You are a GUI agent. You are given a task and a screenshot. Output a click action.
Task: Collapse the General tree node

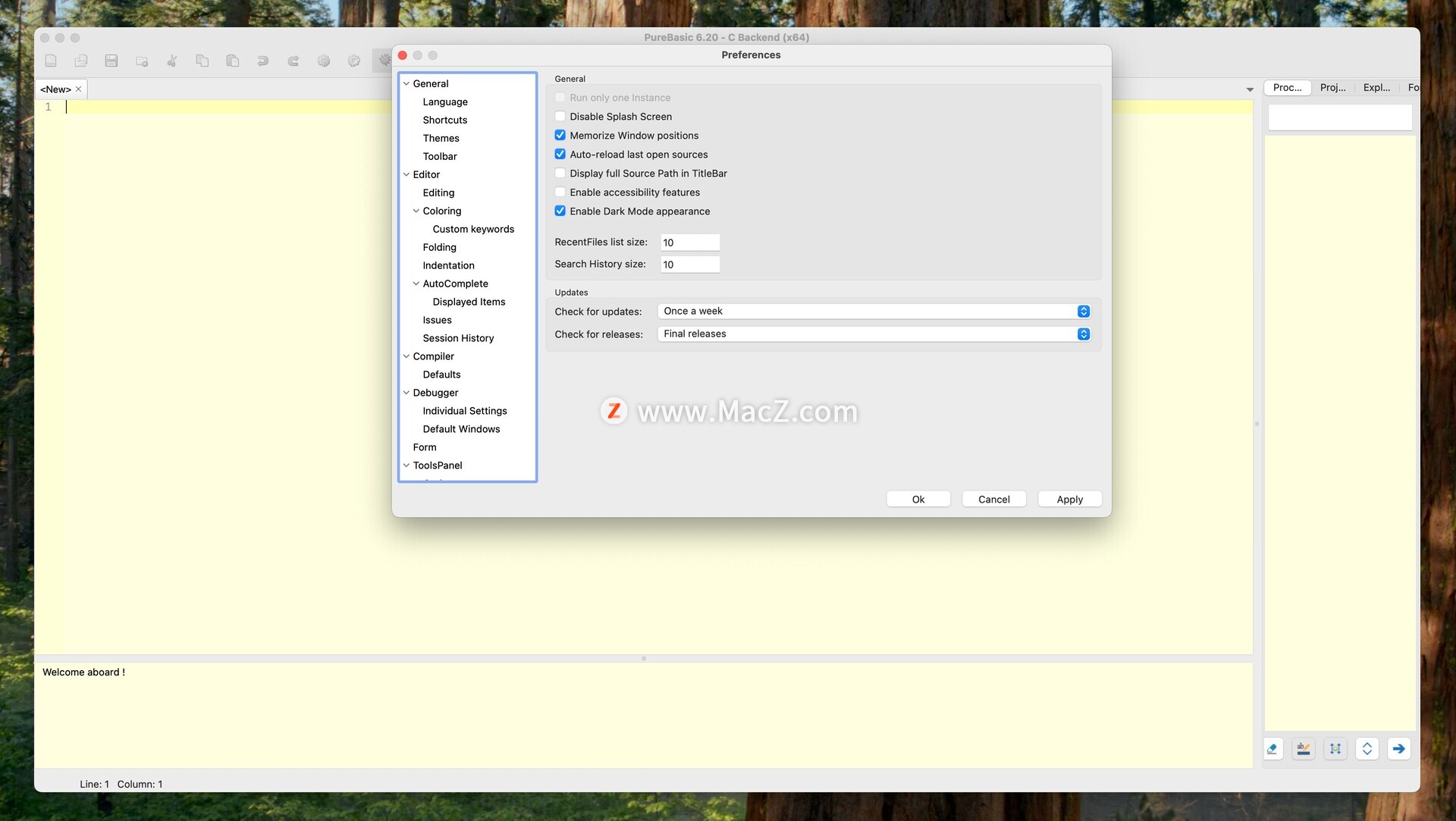[x=406, y=83]
